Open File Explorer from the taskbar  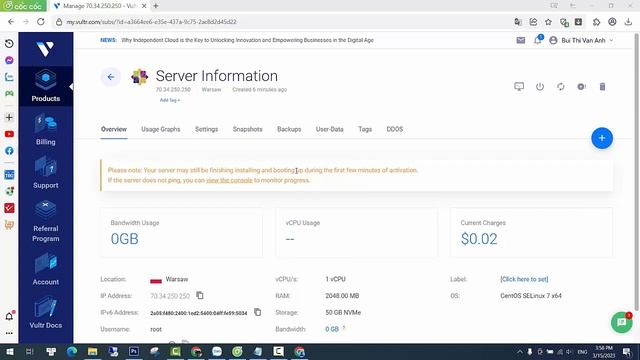[x=93, y=351]
